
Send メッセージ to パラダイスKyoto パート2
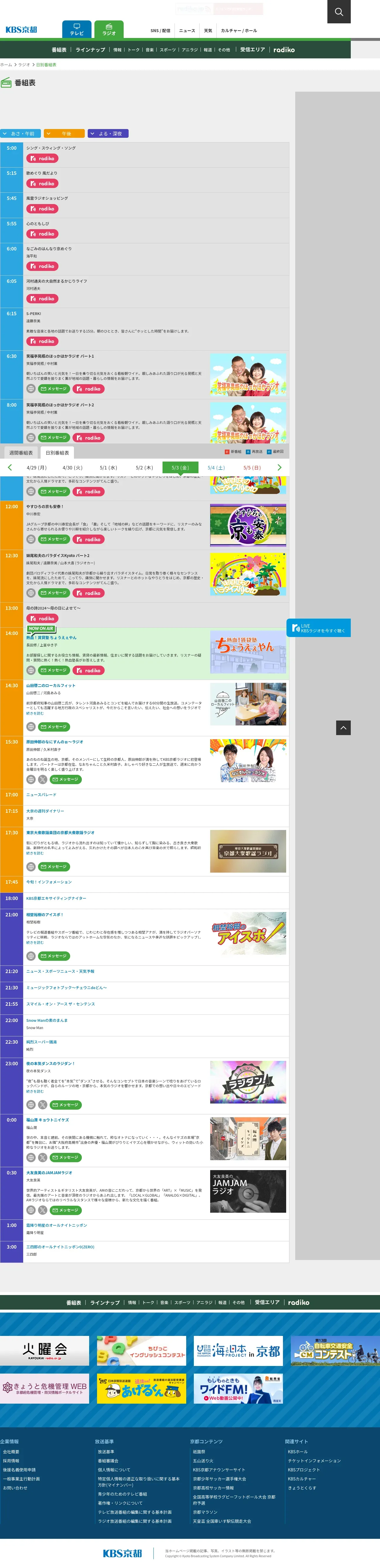pyautogui.click(x=54, y=593)
